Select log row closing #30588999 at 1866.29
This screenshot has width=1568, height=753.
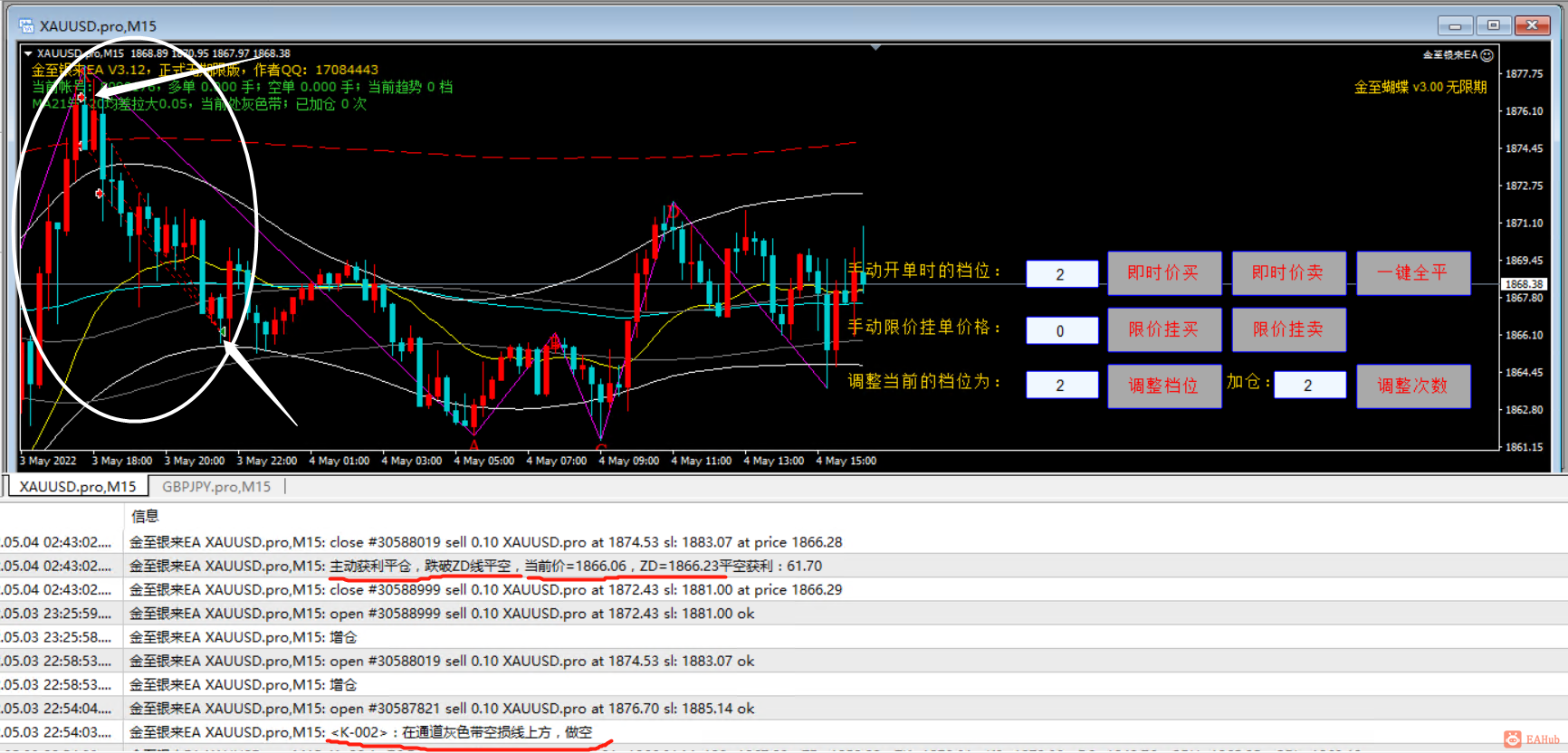point(784,589)
